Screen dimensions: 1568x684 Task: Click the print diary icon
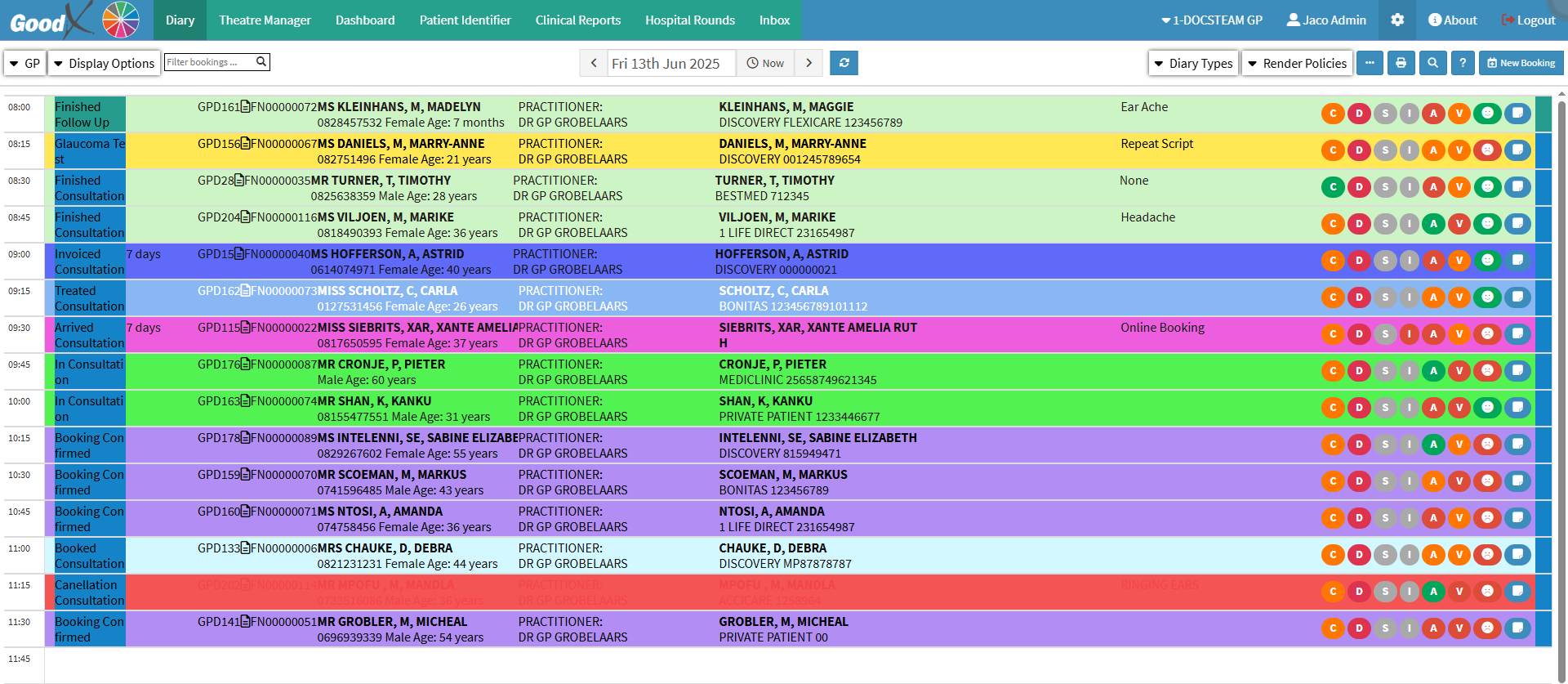(1401, 63)
